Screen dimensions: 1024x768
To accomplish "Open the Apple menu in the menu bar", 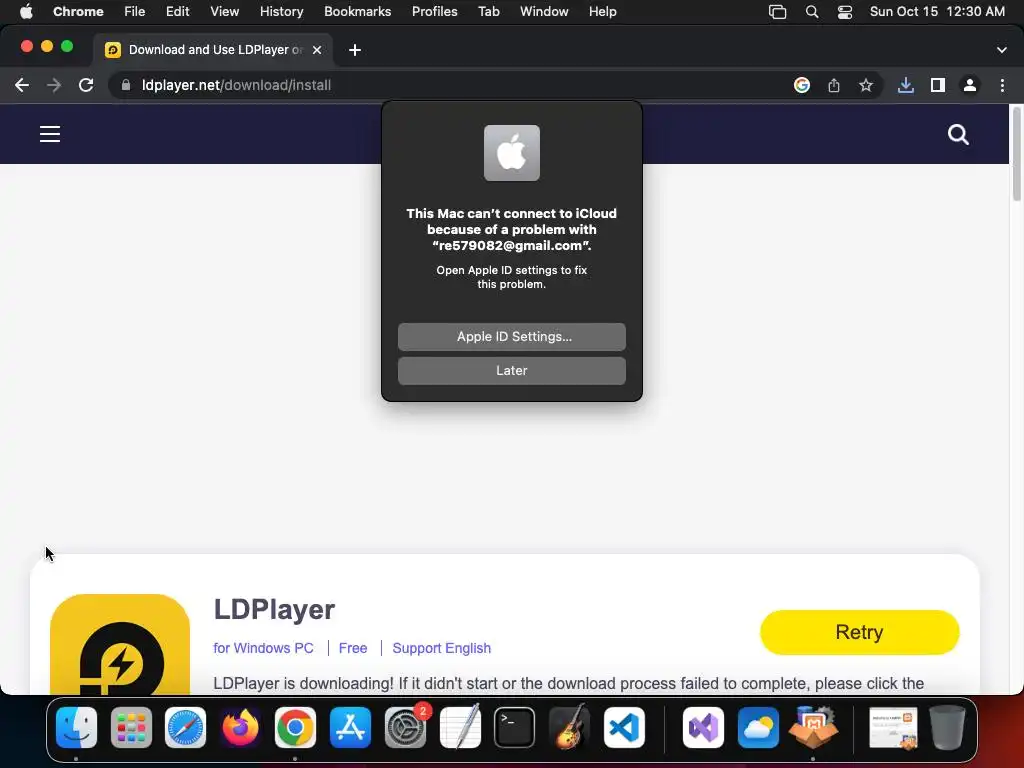I will 26,12.
